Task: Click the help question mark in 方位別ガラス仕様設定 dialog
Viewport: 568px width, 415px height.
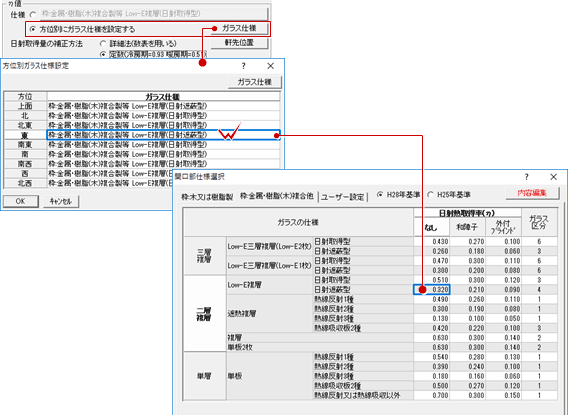Action: (x=243, y=66)
